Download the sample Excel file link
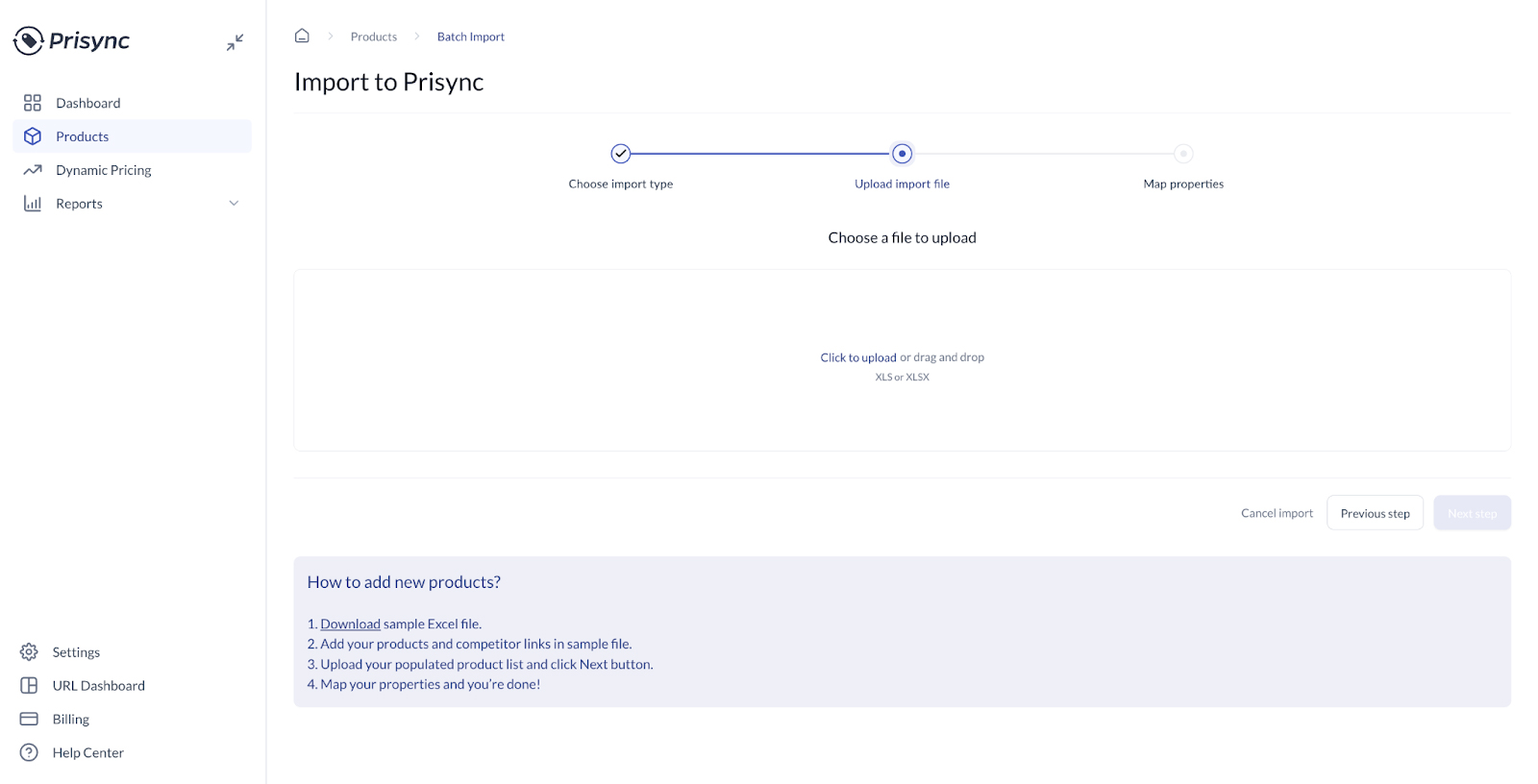Image resolution: width=1538 pixels, height=784 pixels. pos(350,625)
